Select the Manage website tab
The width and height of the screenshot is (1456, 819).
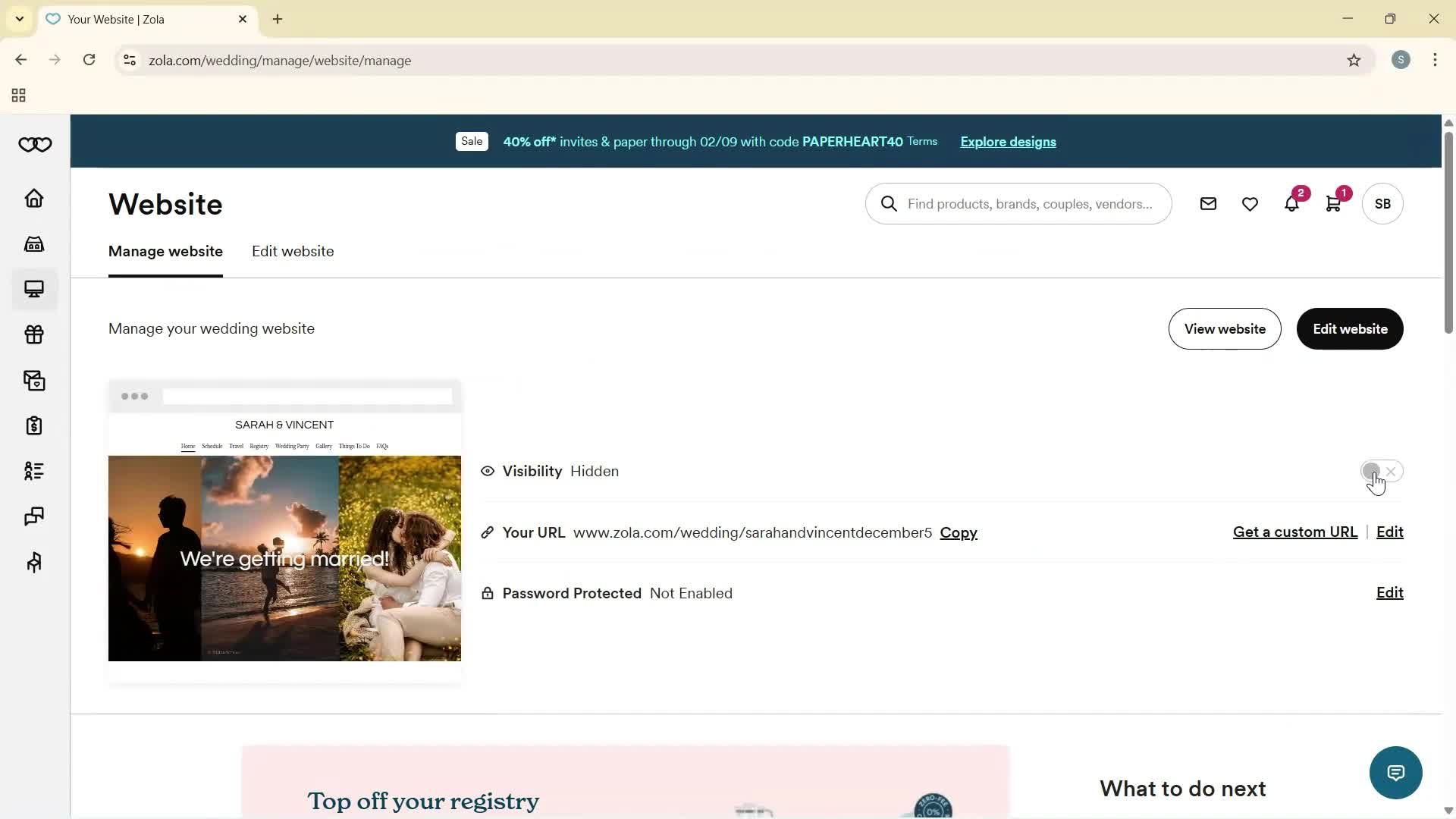click(165, 251)
